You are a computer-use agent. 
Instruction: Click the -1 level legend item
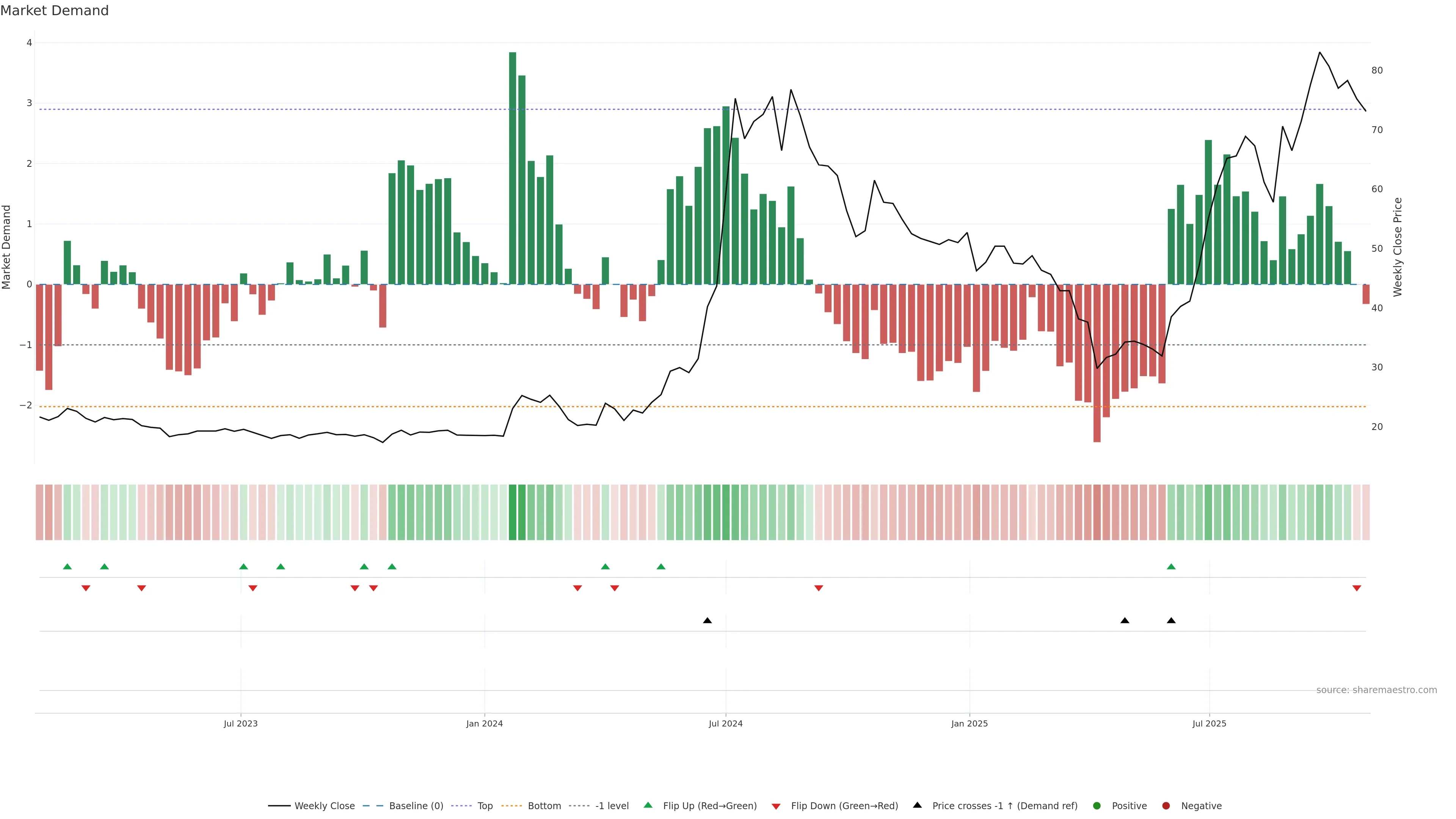[612, 805]
